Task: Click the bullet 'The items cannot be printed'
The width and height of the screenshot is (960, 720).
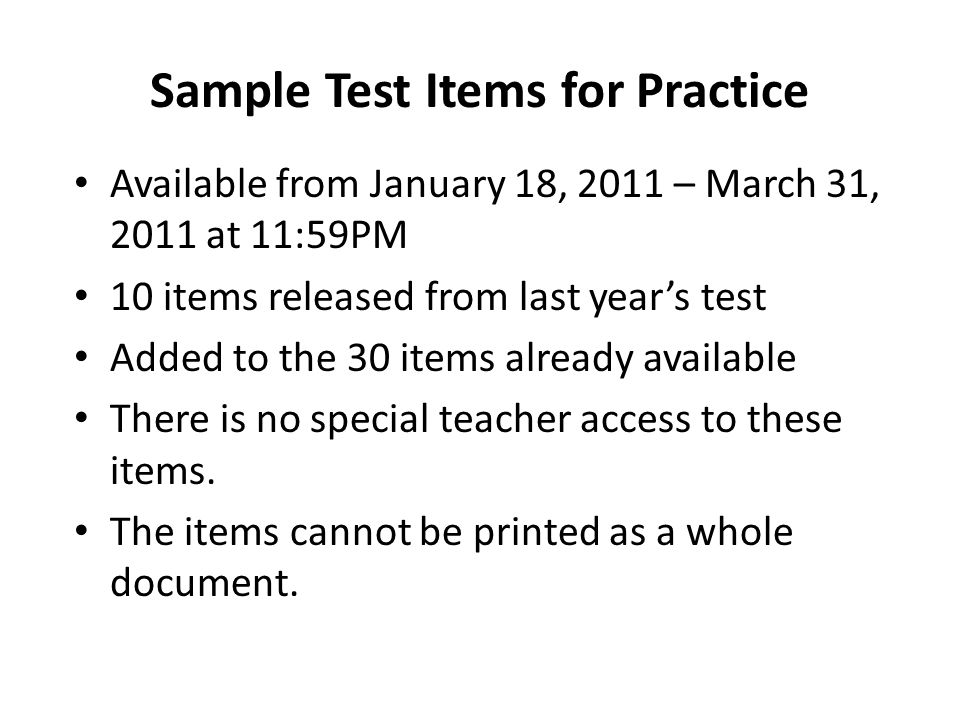Action: (x=451, y=557)
